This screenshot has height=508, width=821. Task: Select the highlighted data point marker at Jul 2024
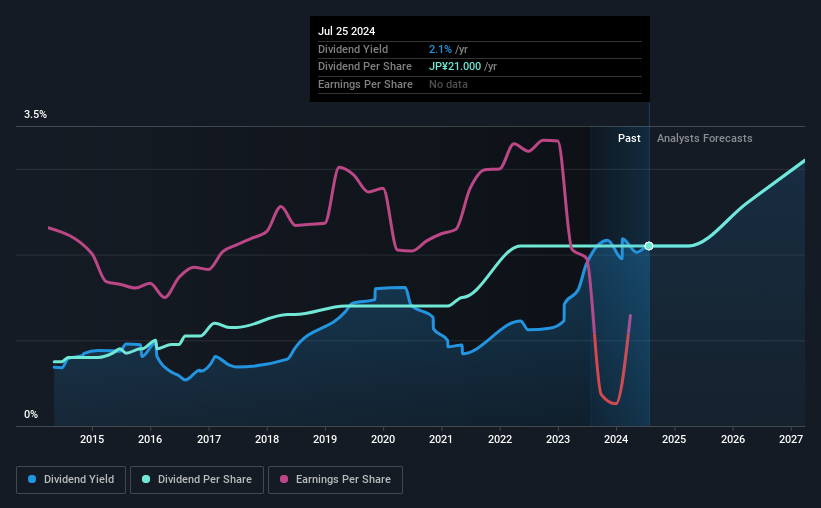pos(649,246)
